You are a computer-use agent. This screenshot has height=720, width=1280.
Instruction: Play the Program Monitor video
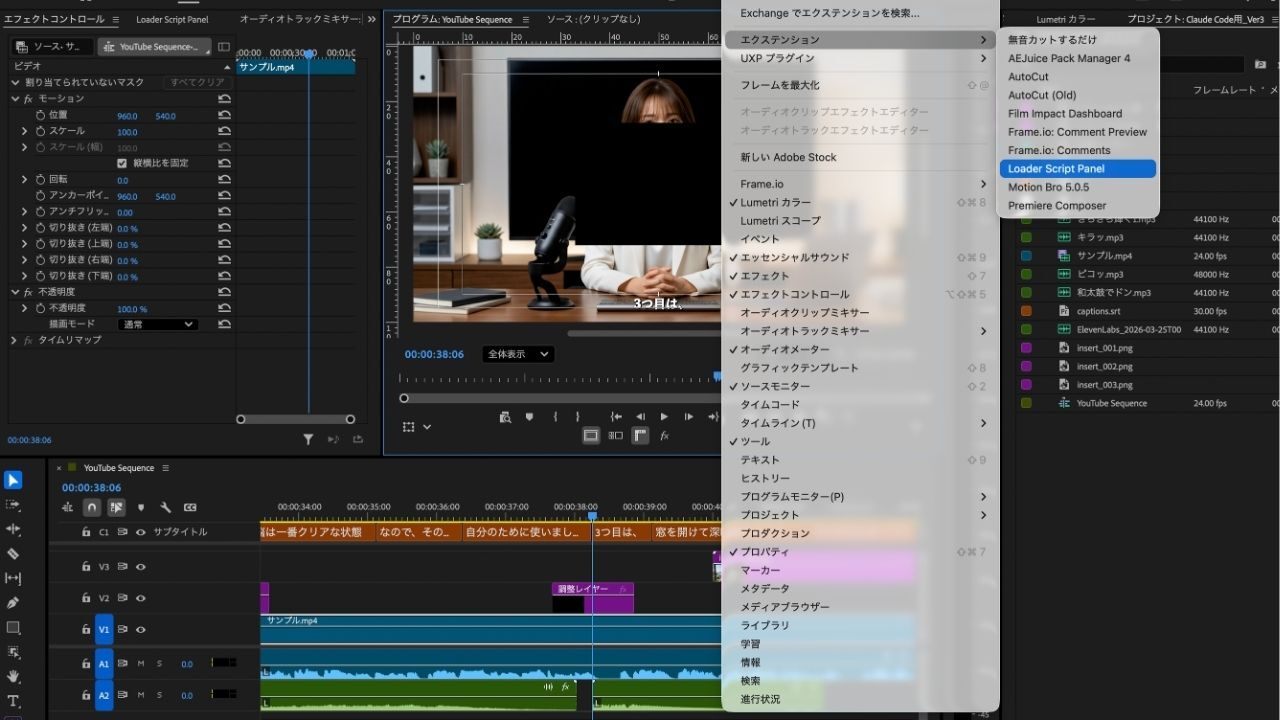(x=664, y=417)
